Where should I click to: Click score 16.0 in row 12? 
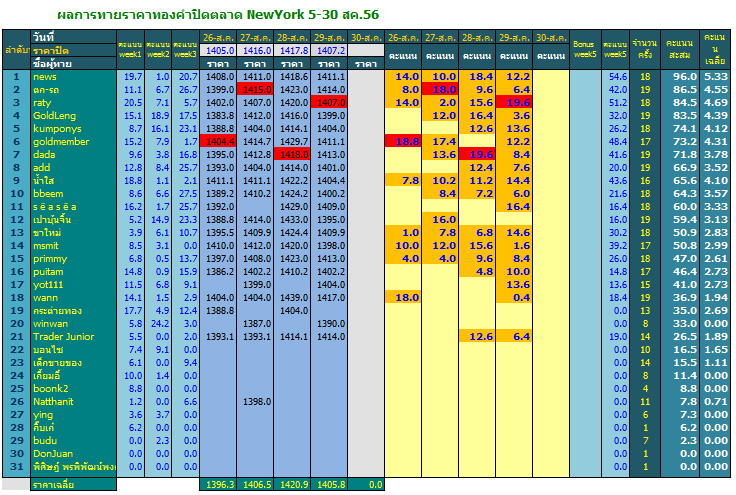440,220
